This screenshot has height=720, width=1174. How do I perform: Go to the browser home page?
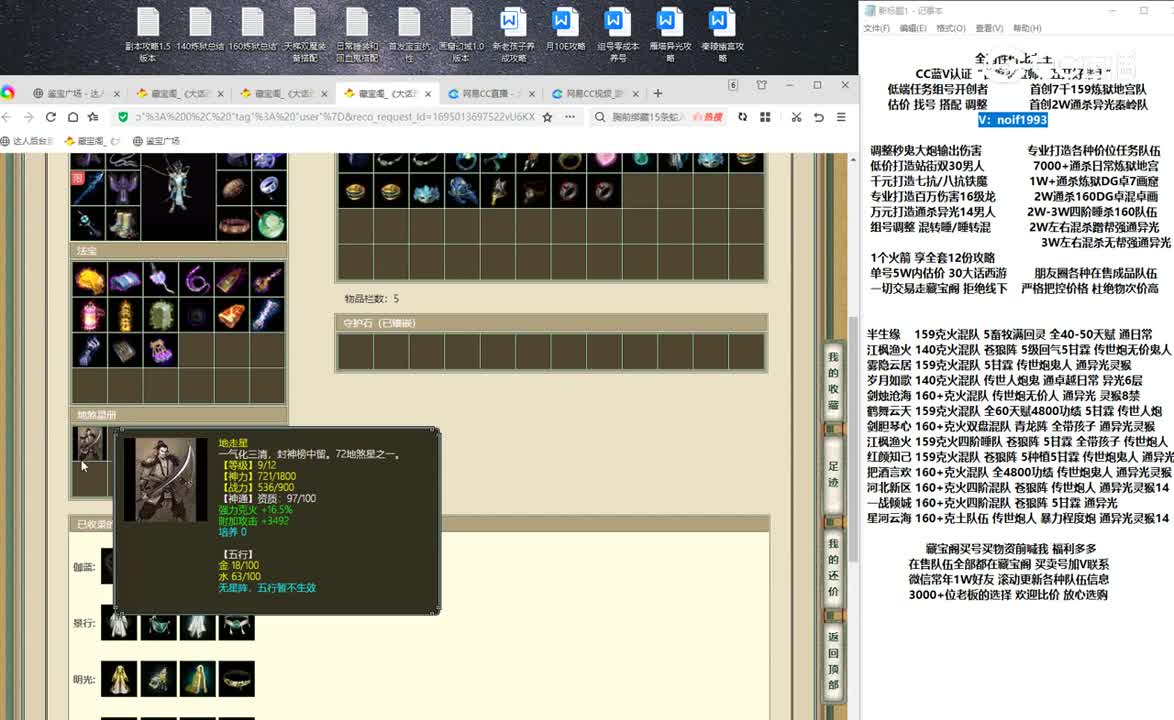[73, 117]
